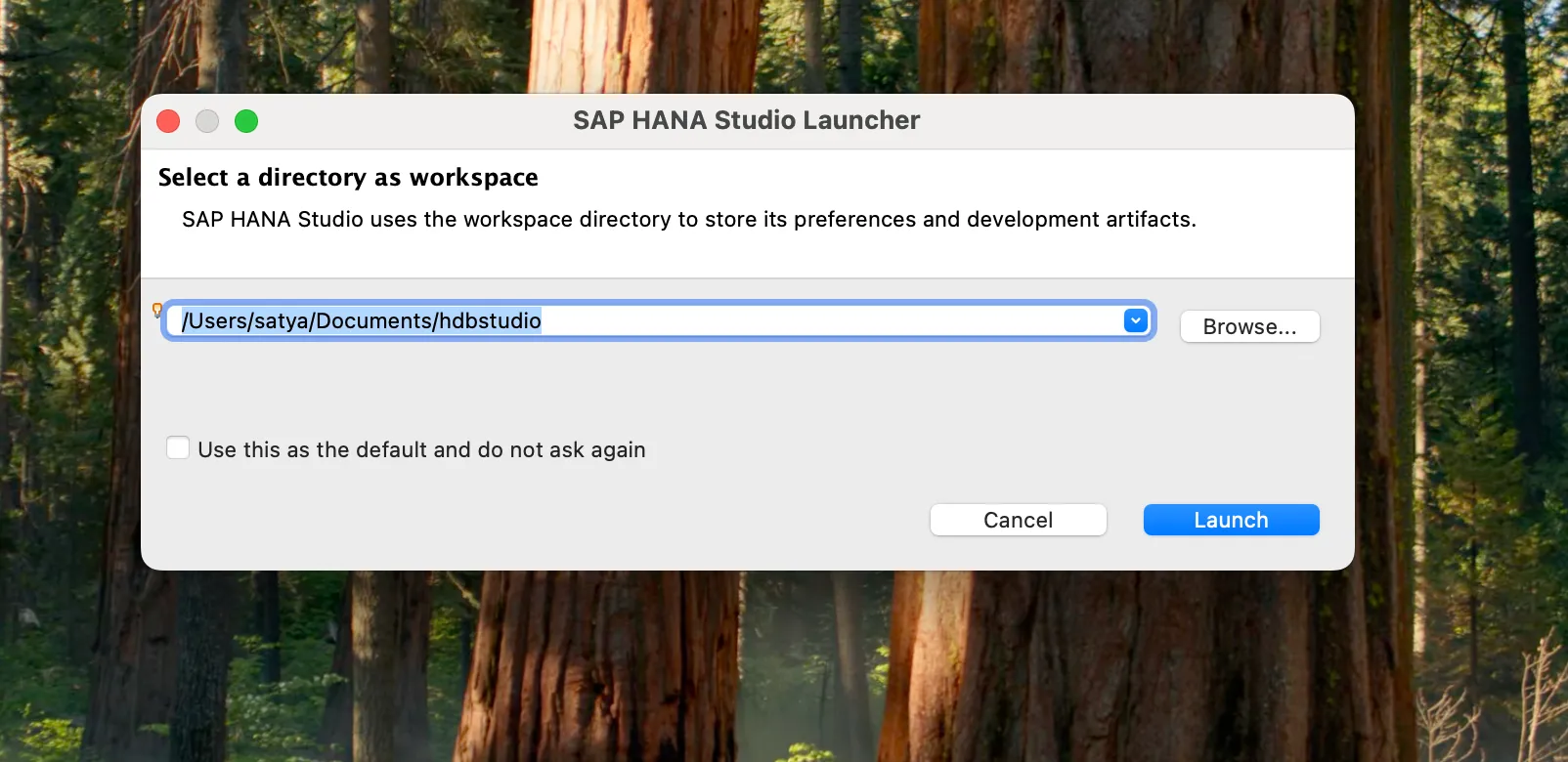The height and width of the screenshot is (762, 1568).
Task: Click the 'Use this as the default and do not ask again' label
Action: point(421,449)
